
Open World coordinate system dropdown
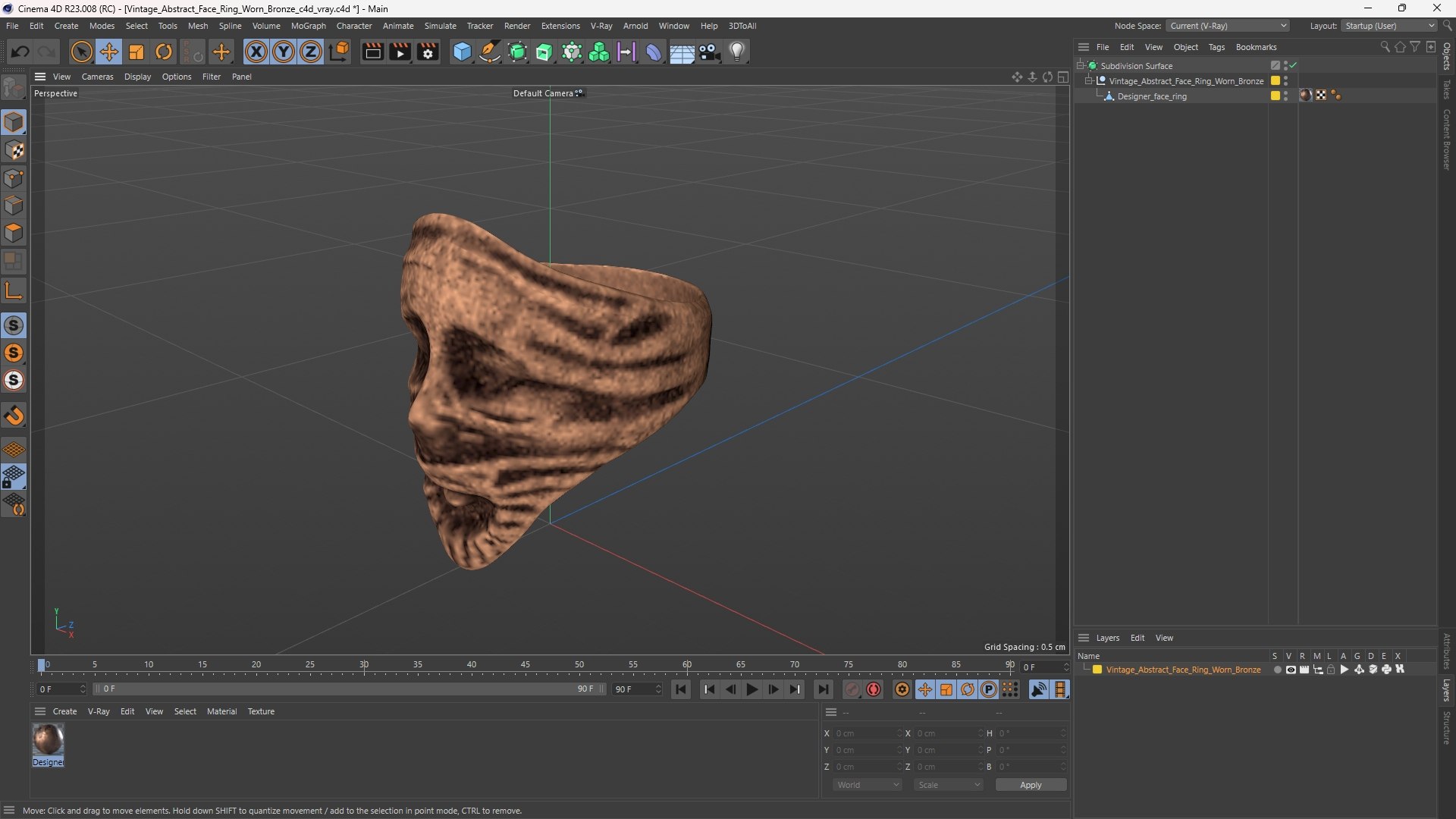click(x=868, y=785)
